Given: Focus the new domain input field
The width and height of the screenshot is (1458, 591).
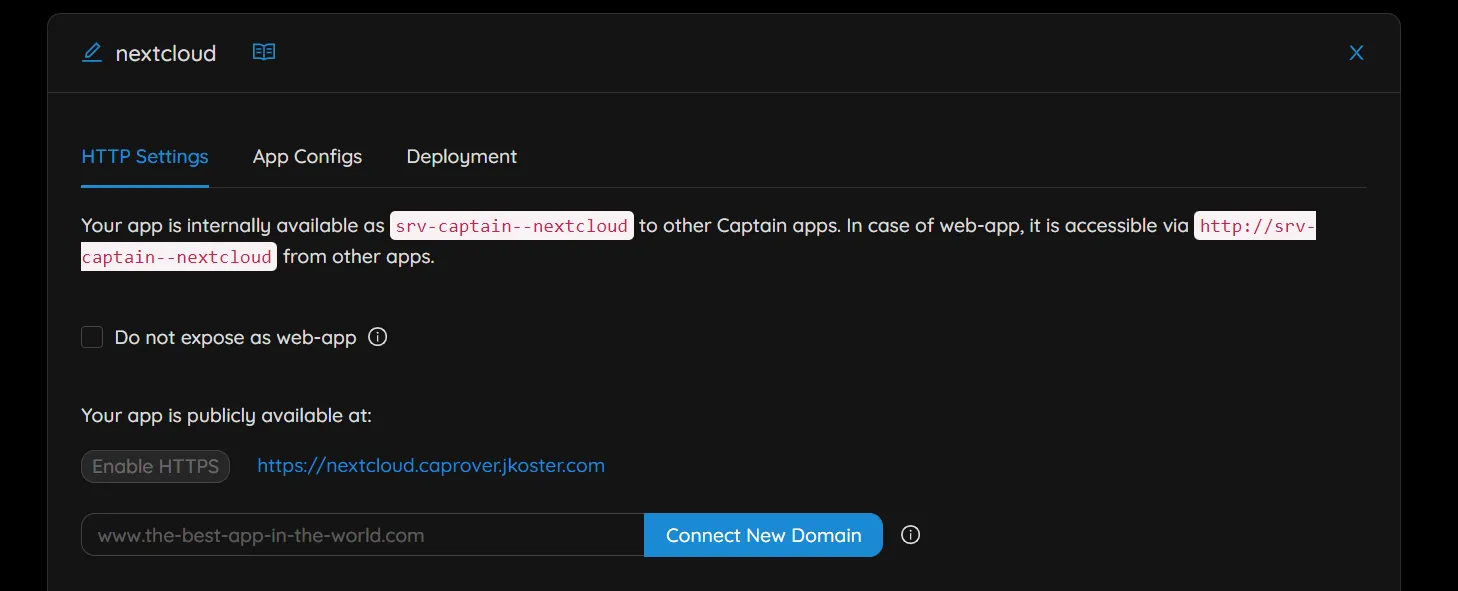Looking at the screenshot, I should [x=363, y=535].
